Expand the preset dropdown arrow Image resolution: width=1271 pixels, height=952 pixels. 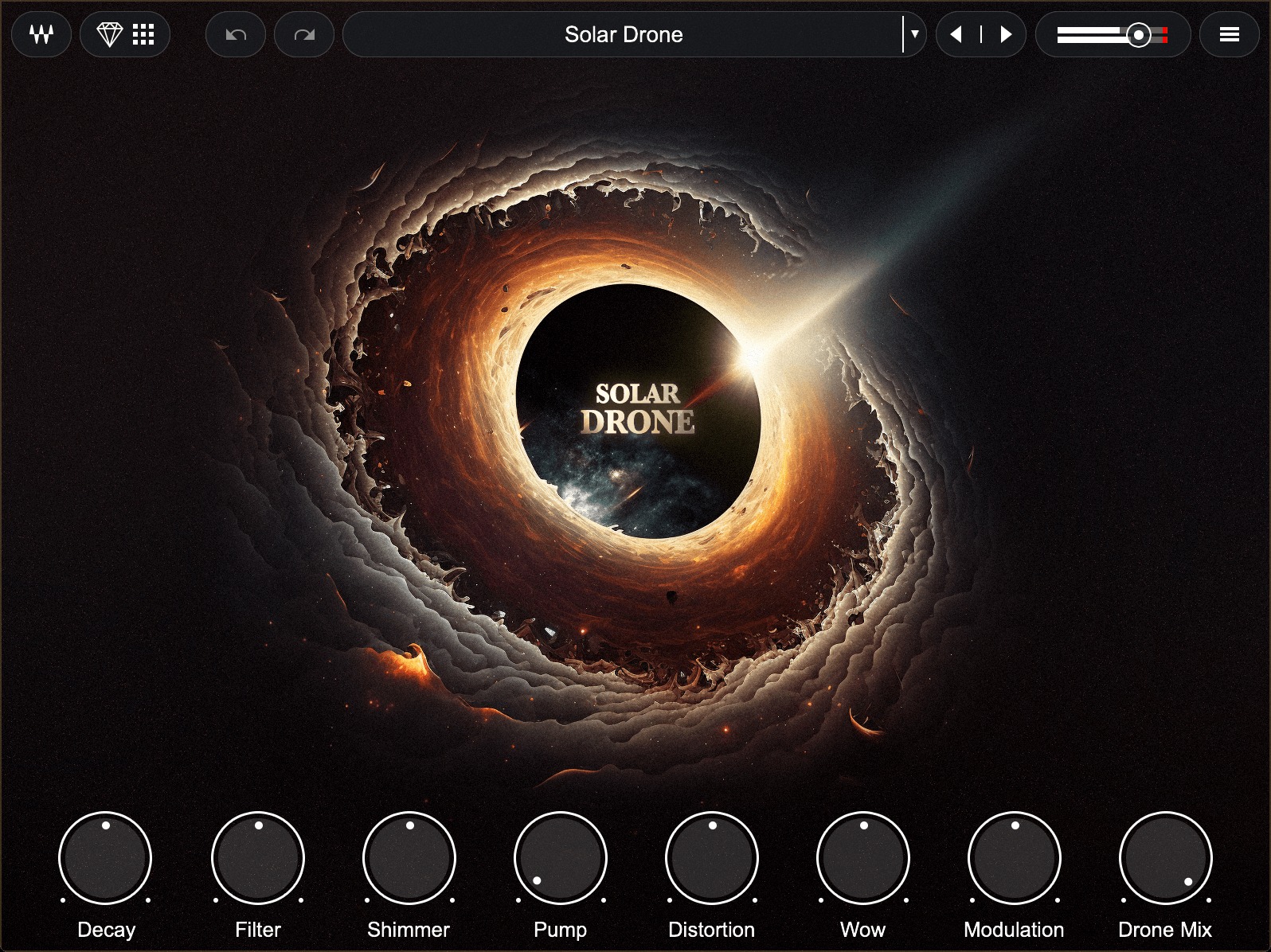click(915, 34)
